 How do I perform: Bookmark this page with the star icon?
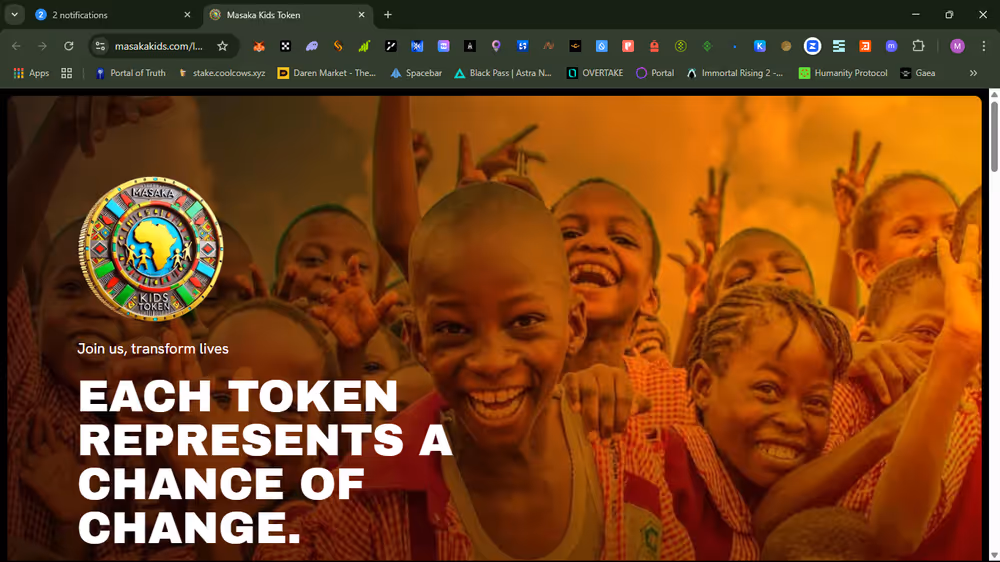(x=222, y=46)
